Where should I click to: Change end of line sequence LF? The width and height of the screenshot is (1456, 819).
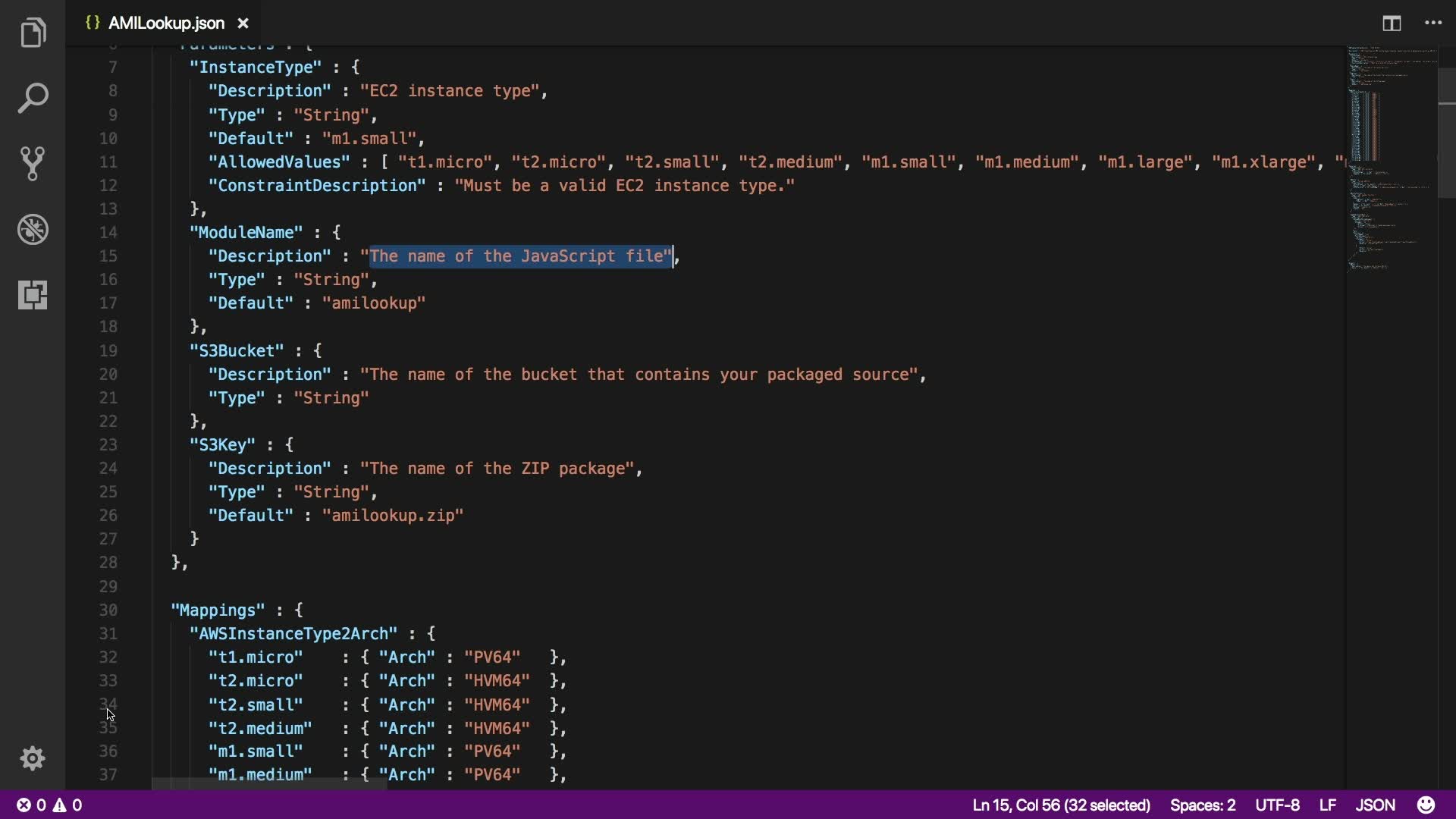pos(1327,805)
